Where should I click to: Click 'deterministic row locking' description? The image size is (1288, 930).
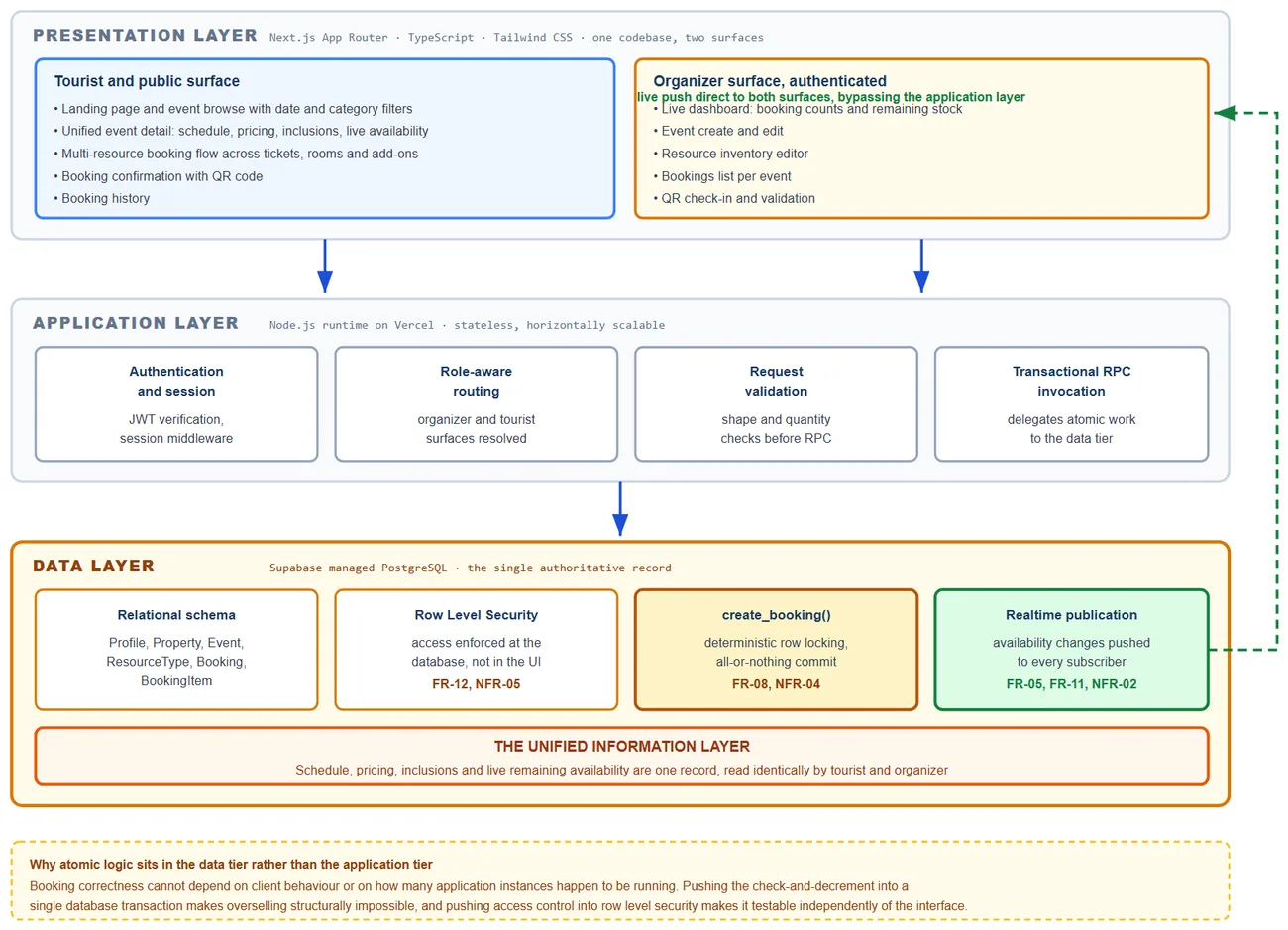coord(776,653)
